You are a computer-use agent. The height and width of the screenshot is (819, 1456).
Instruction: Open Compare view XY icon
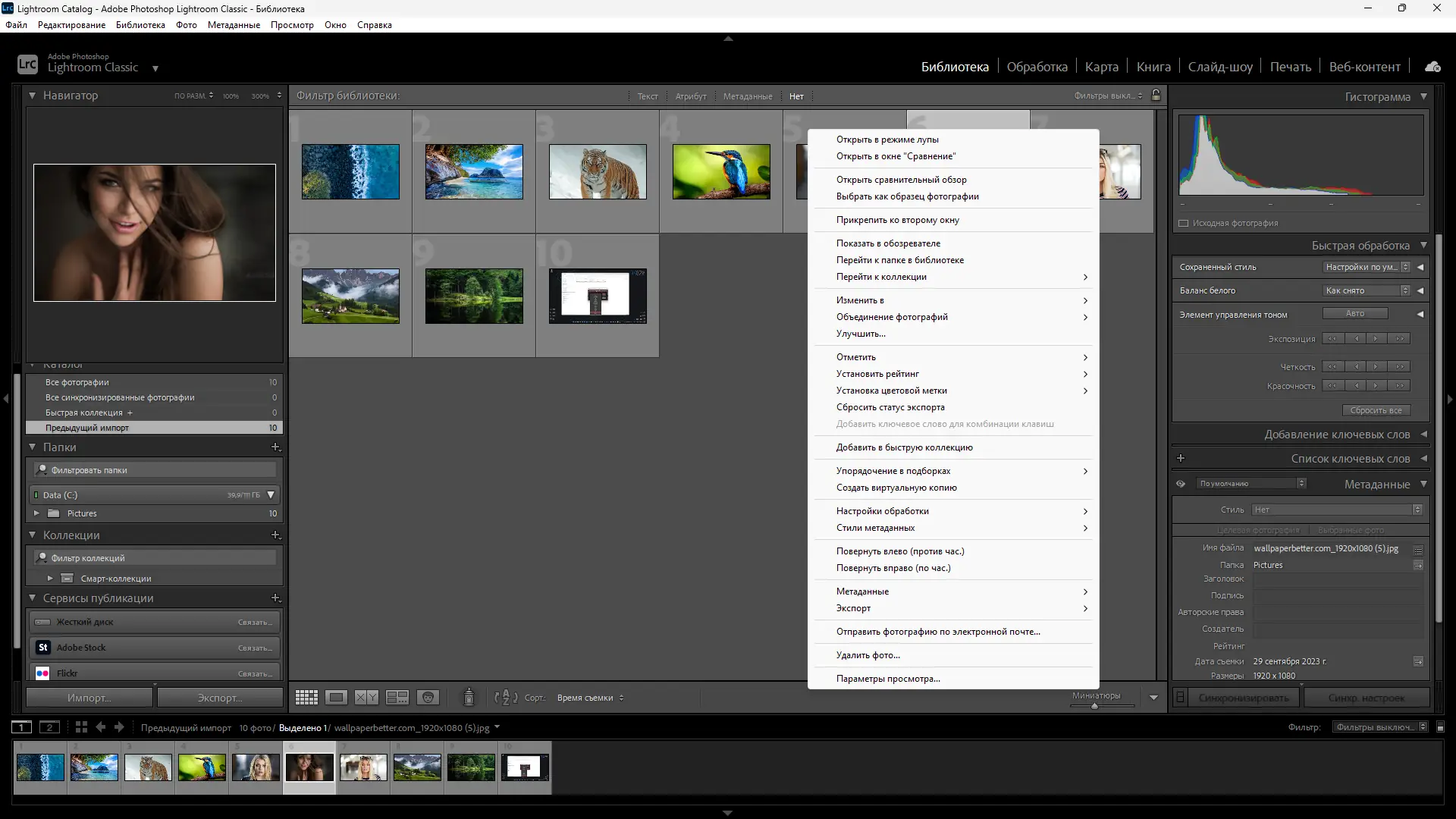[x=366, y=698]
